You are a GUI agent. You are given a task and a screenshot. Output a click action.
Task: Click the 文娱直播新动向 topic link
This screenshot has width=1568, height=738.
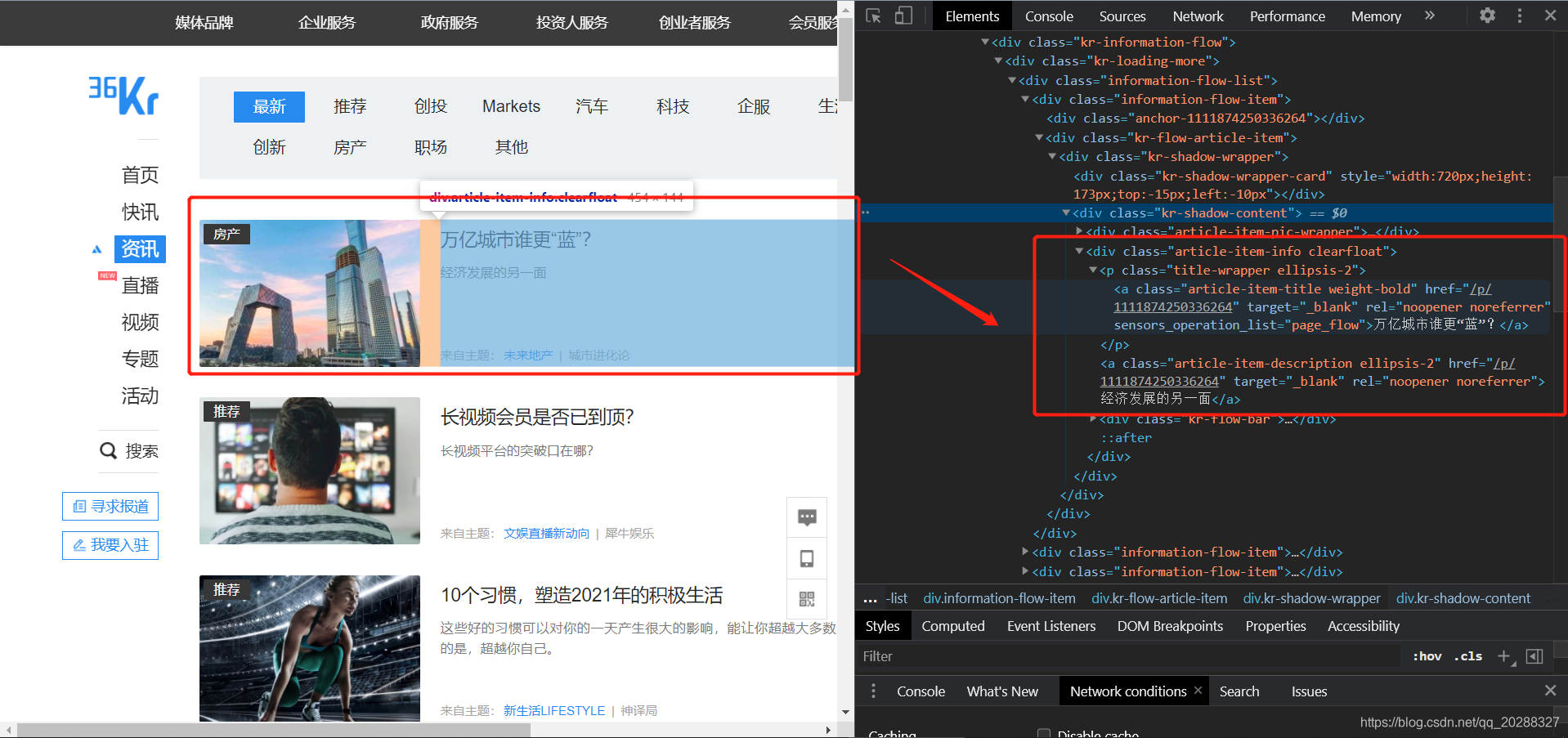point(546,534)
